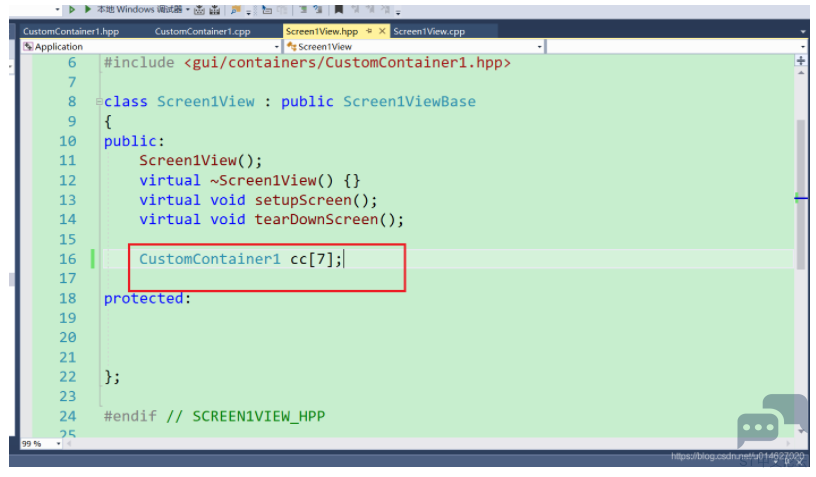Close the Screen1View.hpp tab
Image resolution: width=816 pixels, height=477 pixels.
pyautogui.click(x=382, y=31)
